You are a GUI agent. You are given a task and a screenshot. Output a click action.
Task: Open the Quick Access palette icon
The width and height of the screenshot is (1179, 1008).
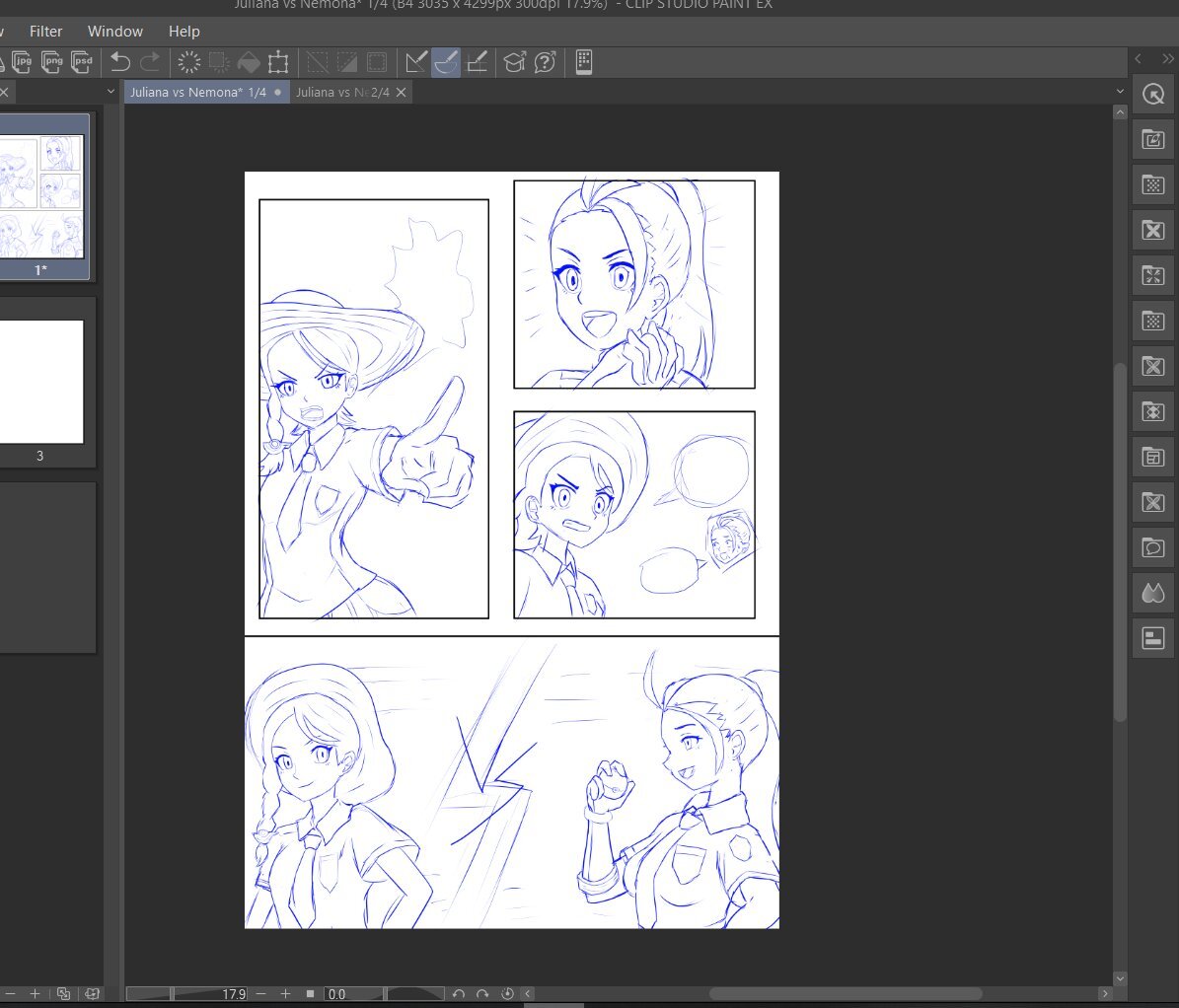[x=1153, y=94]
